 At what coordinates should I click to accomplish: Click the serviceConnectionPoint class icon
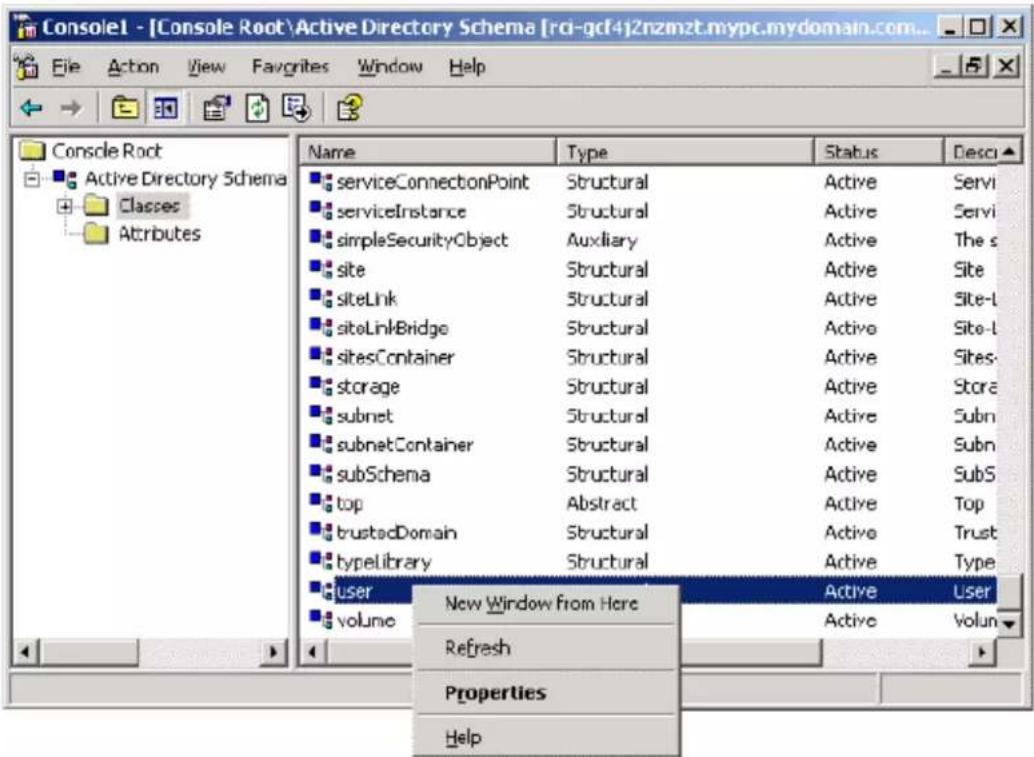point(321,181)
